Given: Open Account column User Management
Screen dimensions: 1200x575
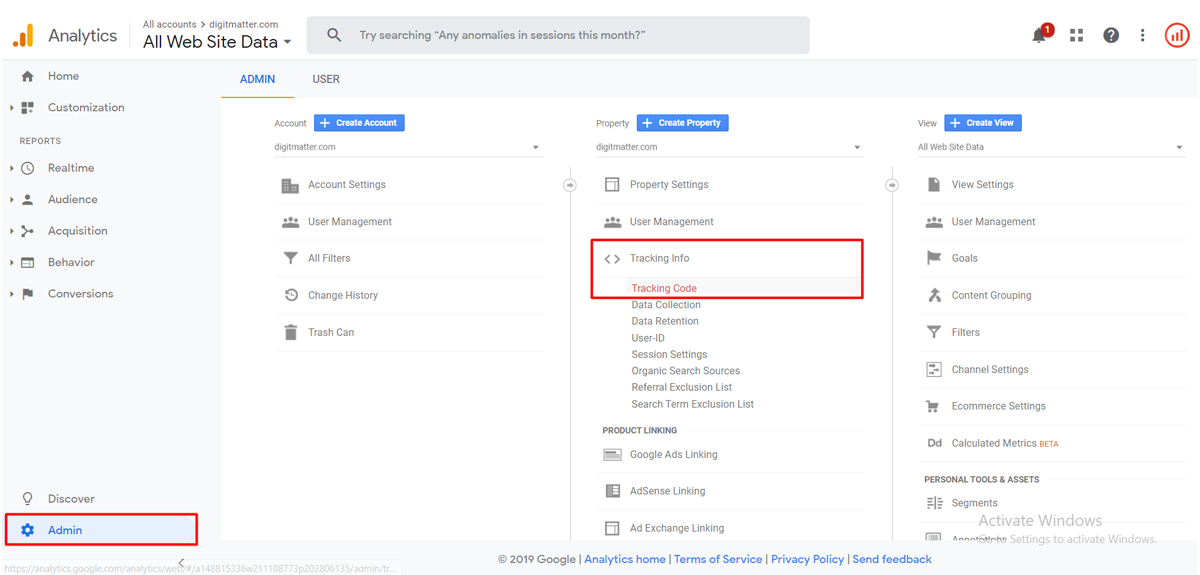Looking at the screenshot, I should [x=350, y=222].
